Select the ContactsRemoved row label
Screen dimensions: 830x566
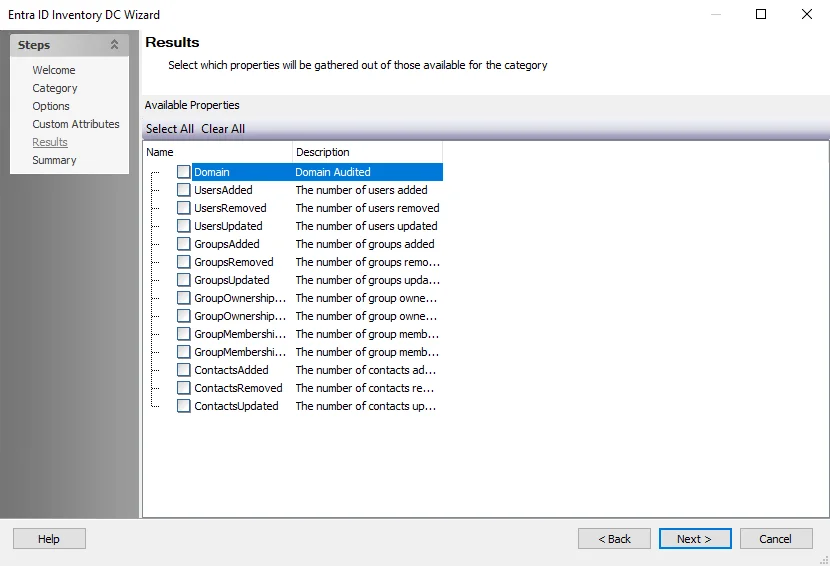238,388
